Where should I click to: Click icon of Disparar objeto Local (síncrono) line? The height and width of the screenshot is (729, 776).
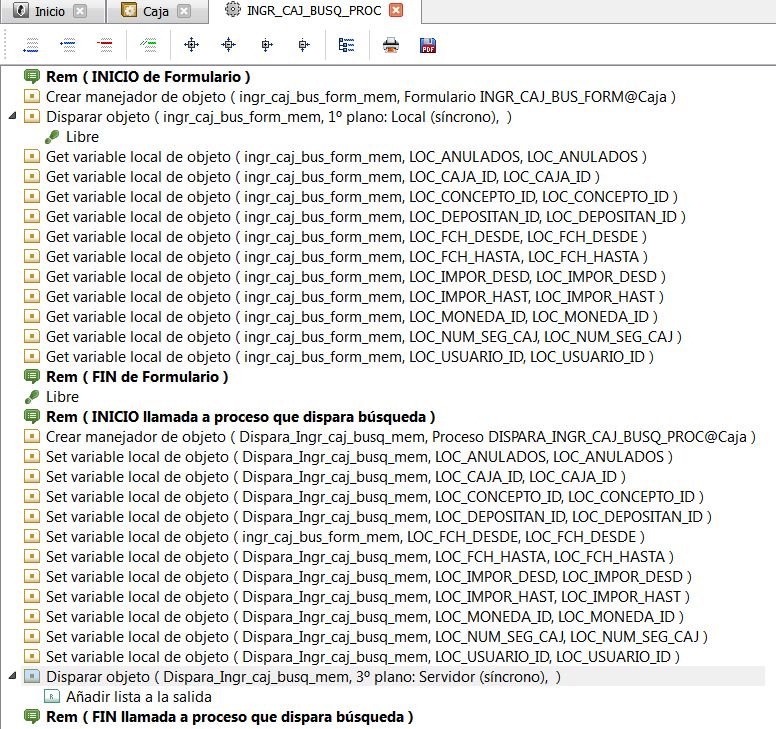pyautogui.click(x=32, y=116)
